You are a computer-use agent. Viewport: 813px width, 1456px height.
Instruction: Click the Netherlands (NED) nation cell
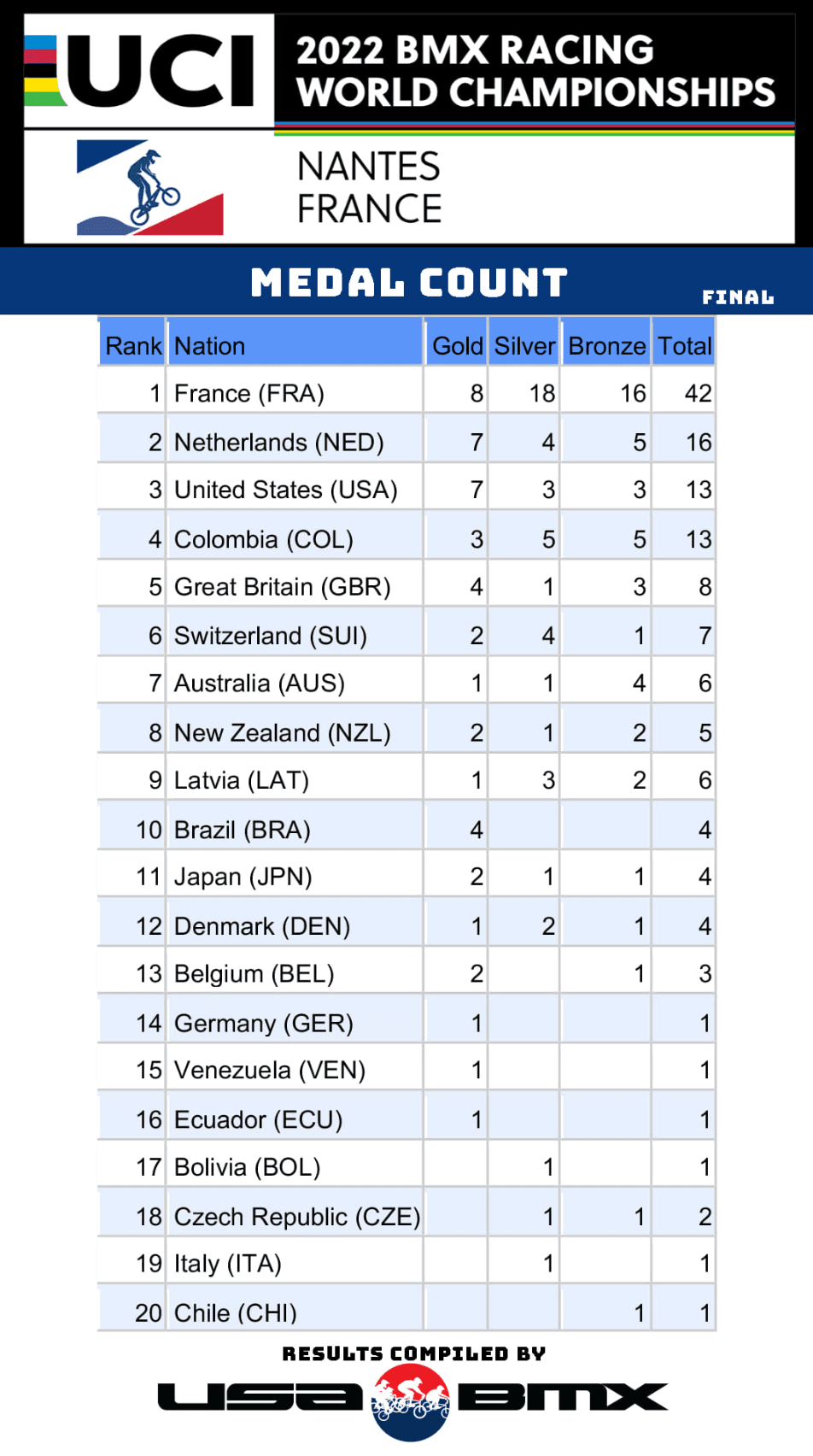pyautogui.click(x=278, y=443)
